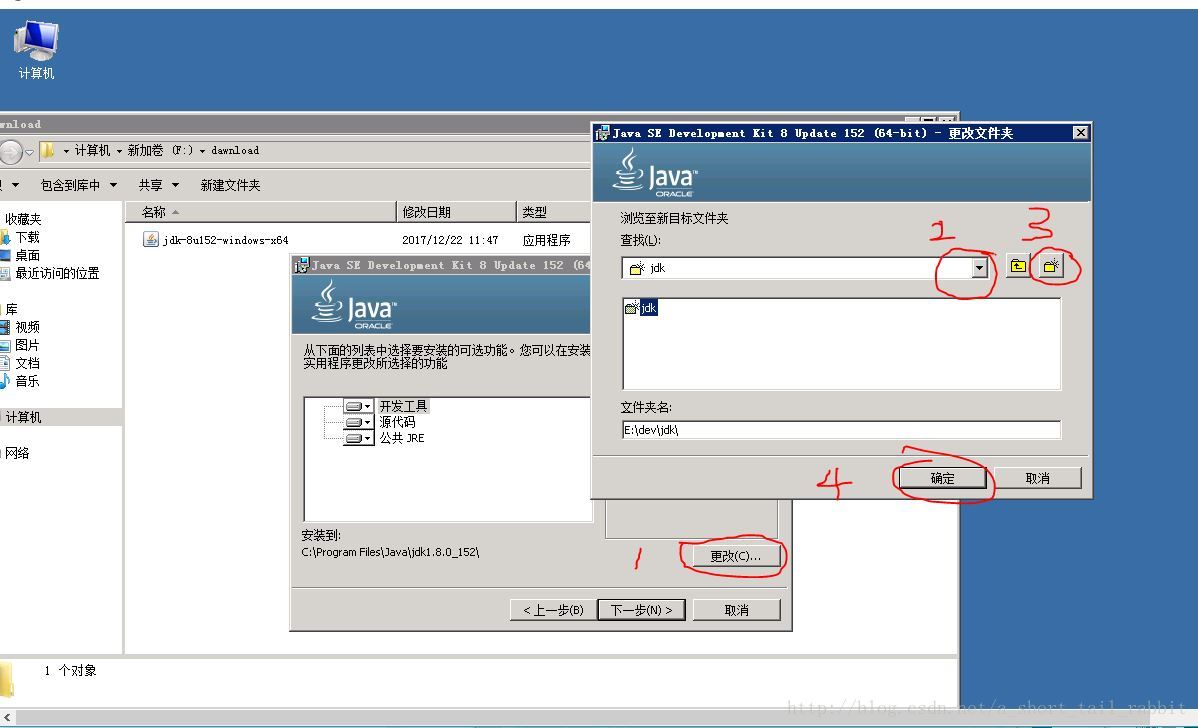The width and height of the screenshot is (1198, 728).
Task: Cancel the change folder dialog with 取消
Action: (1037, 478)
